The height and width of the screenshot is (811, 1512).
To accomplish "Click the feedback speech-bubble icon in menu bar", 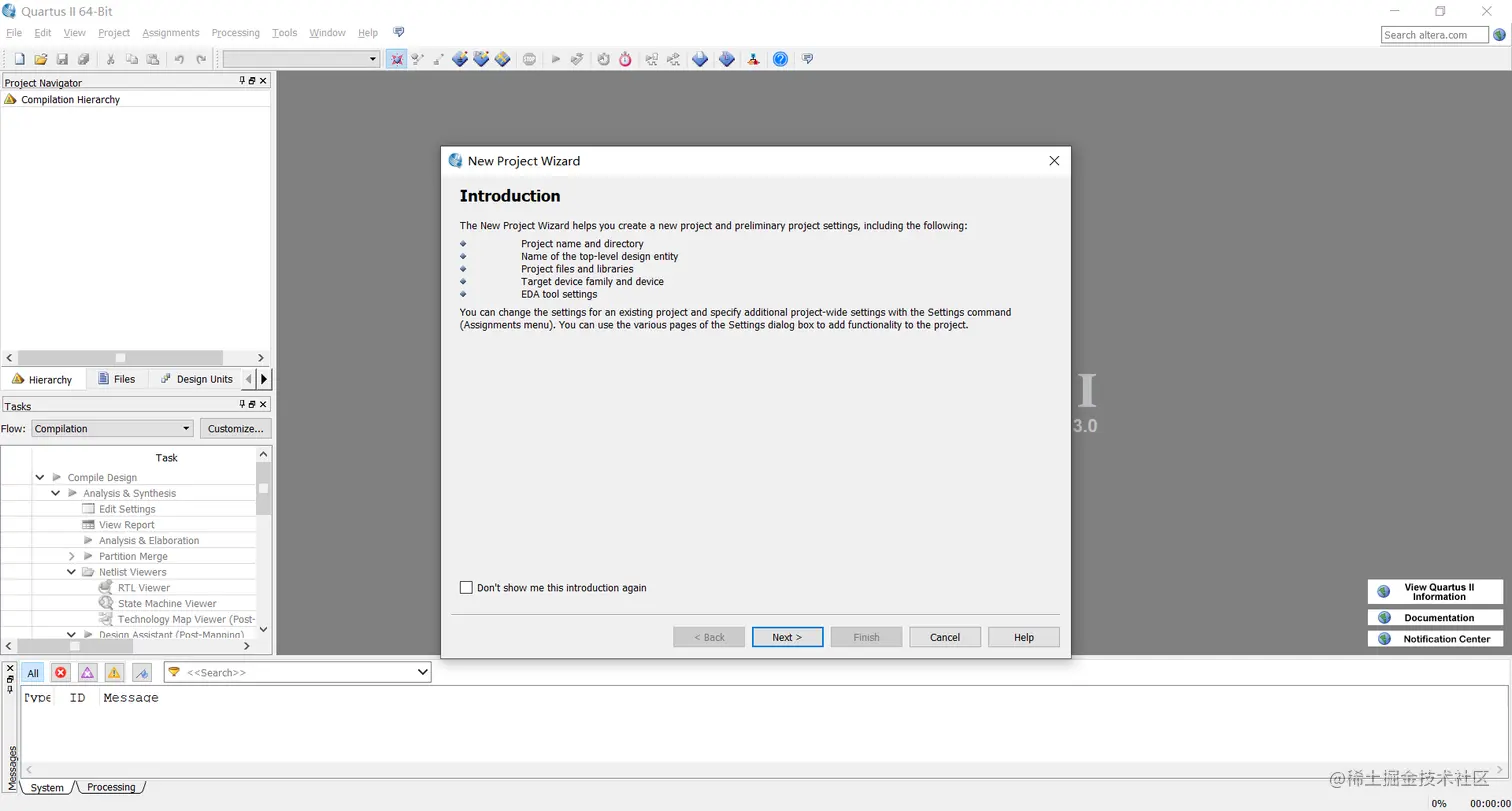I will [x=399, y=33].
